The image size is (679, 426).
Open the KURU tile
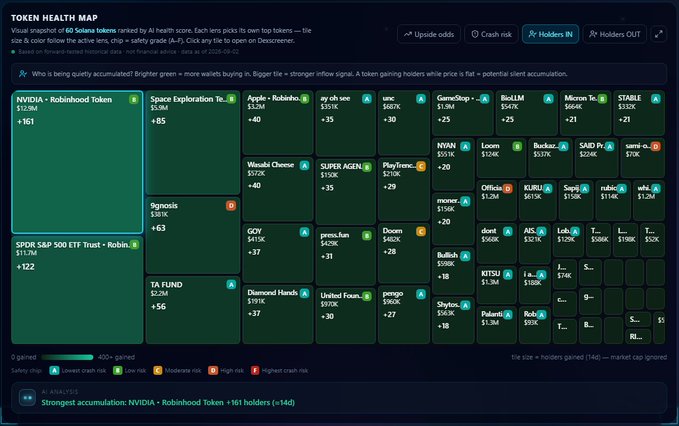537,200
